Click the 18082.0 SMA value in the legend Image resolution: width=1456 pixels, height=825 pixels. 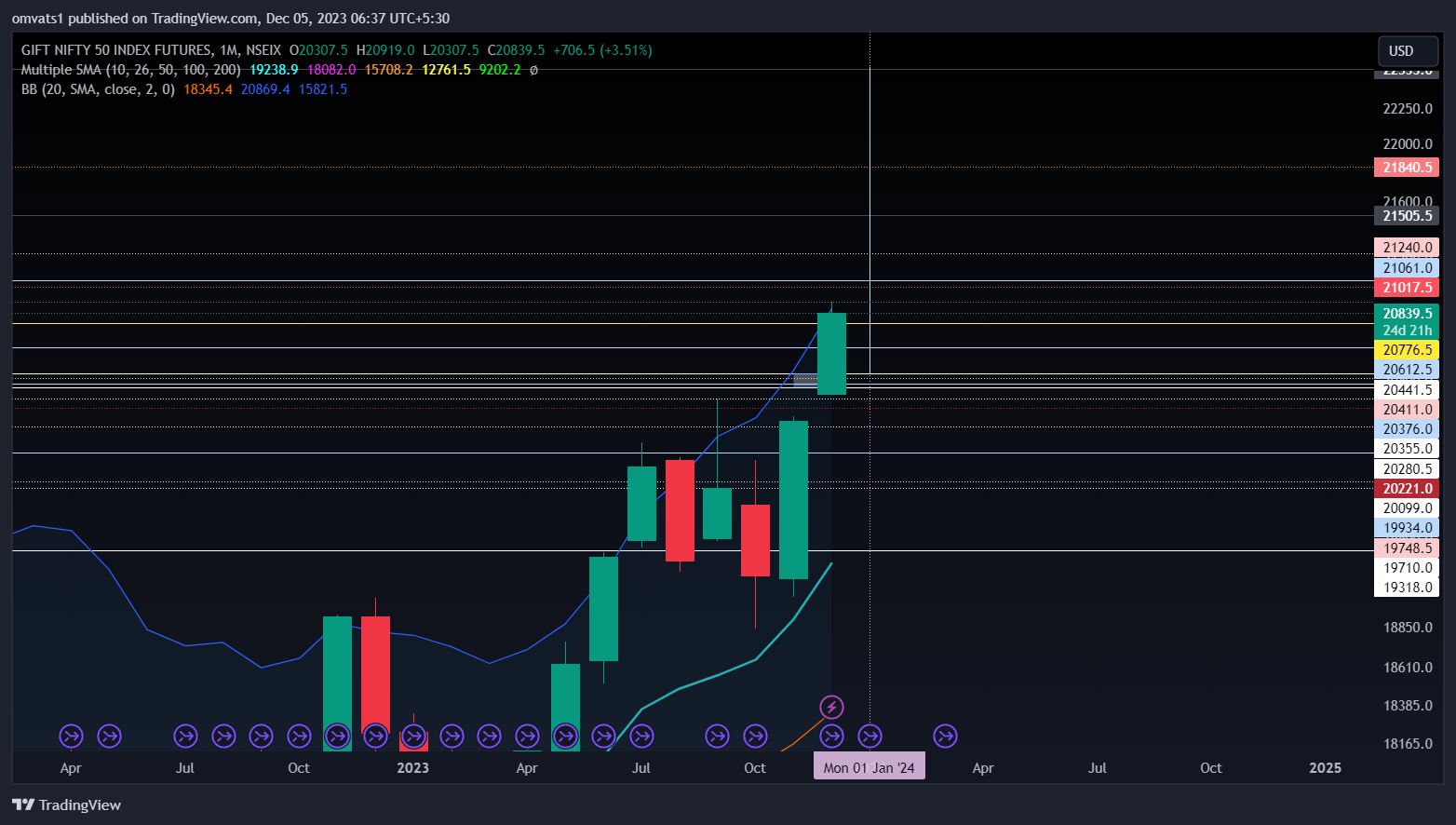[x=331, y=70]
